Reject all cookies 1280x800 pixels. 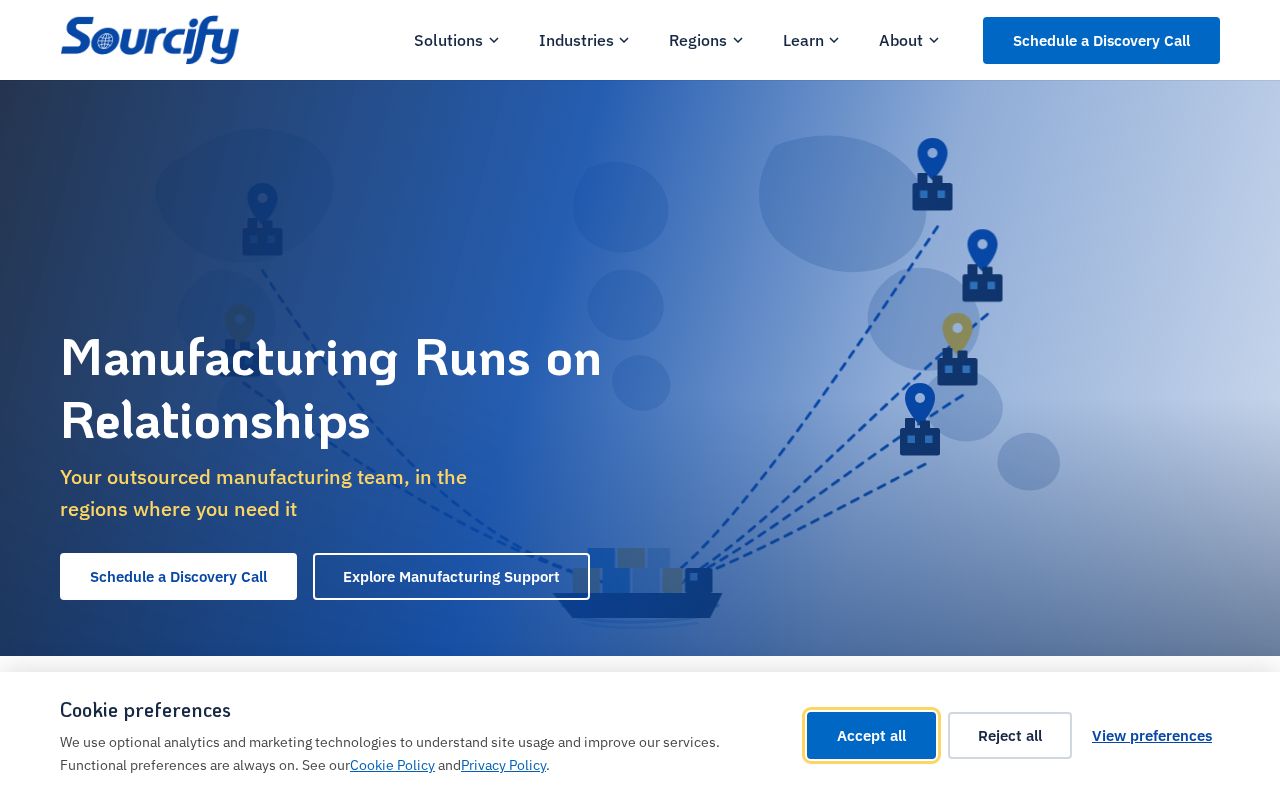(x=1010, y=736)
